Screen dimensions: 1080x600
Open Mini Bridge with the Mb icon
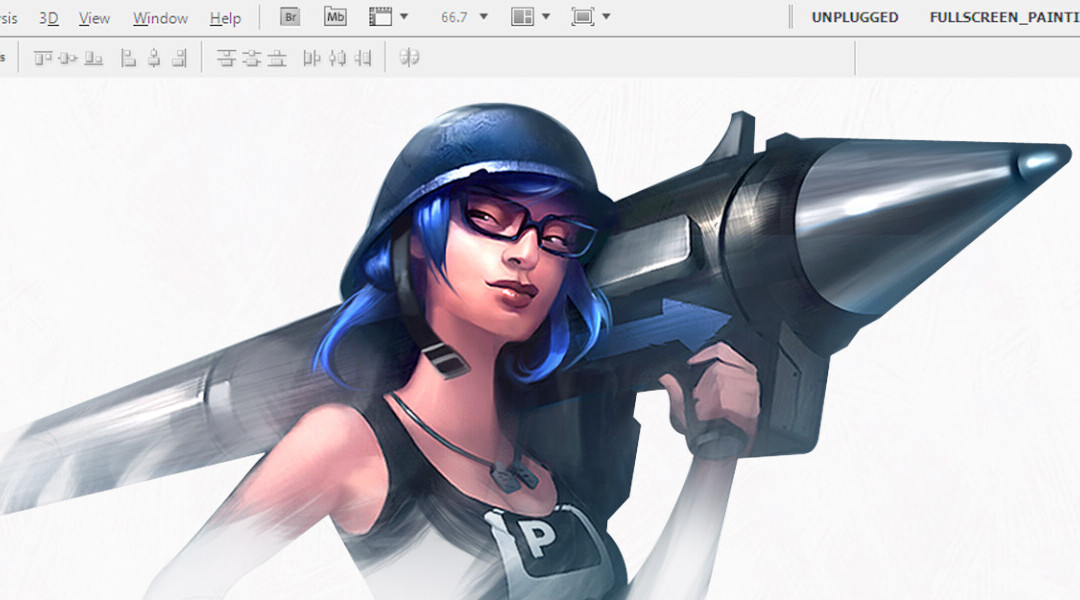(335, 17)
